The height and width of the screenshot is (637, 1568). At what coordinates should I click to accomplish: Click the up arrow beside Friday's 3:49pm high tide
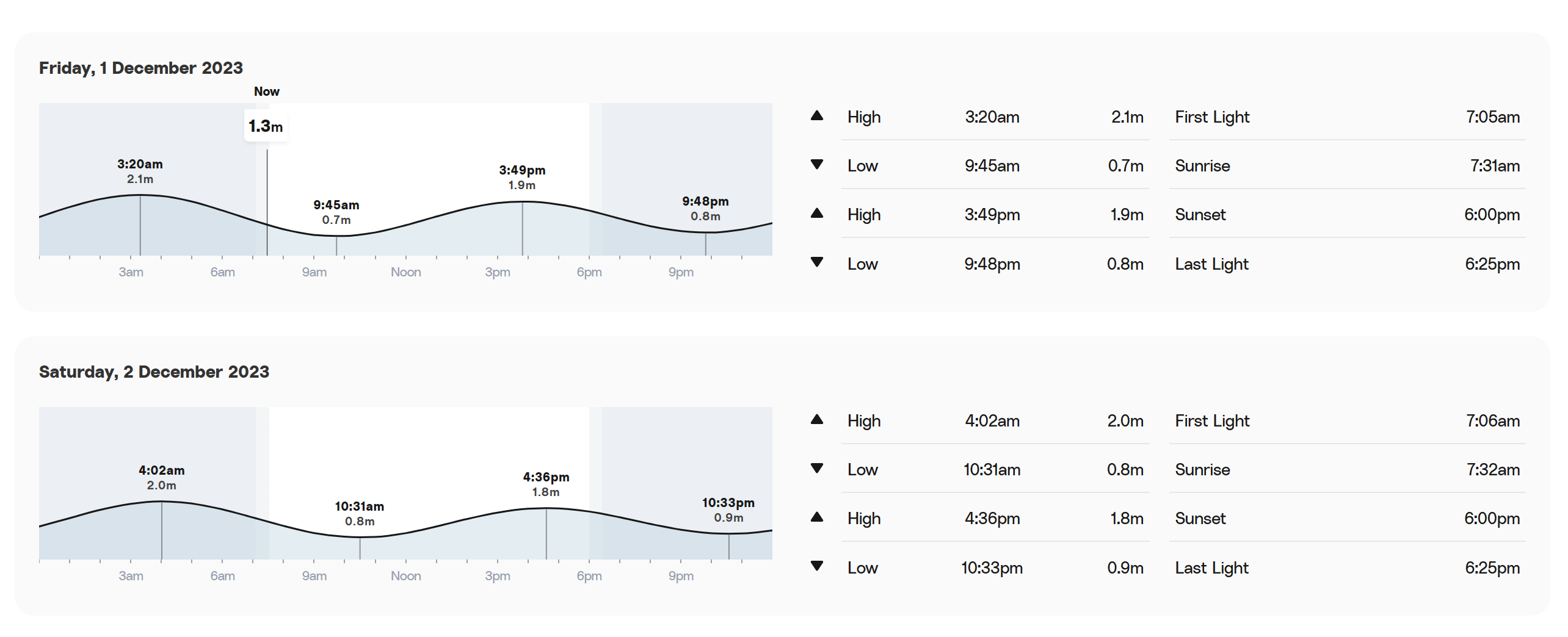(817, 214)
